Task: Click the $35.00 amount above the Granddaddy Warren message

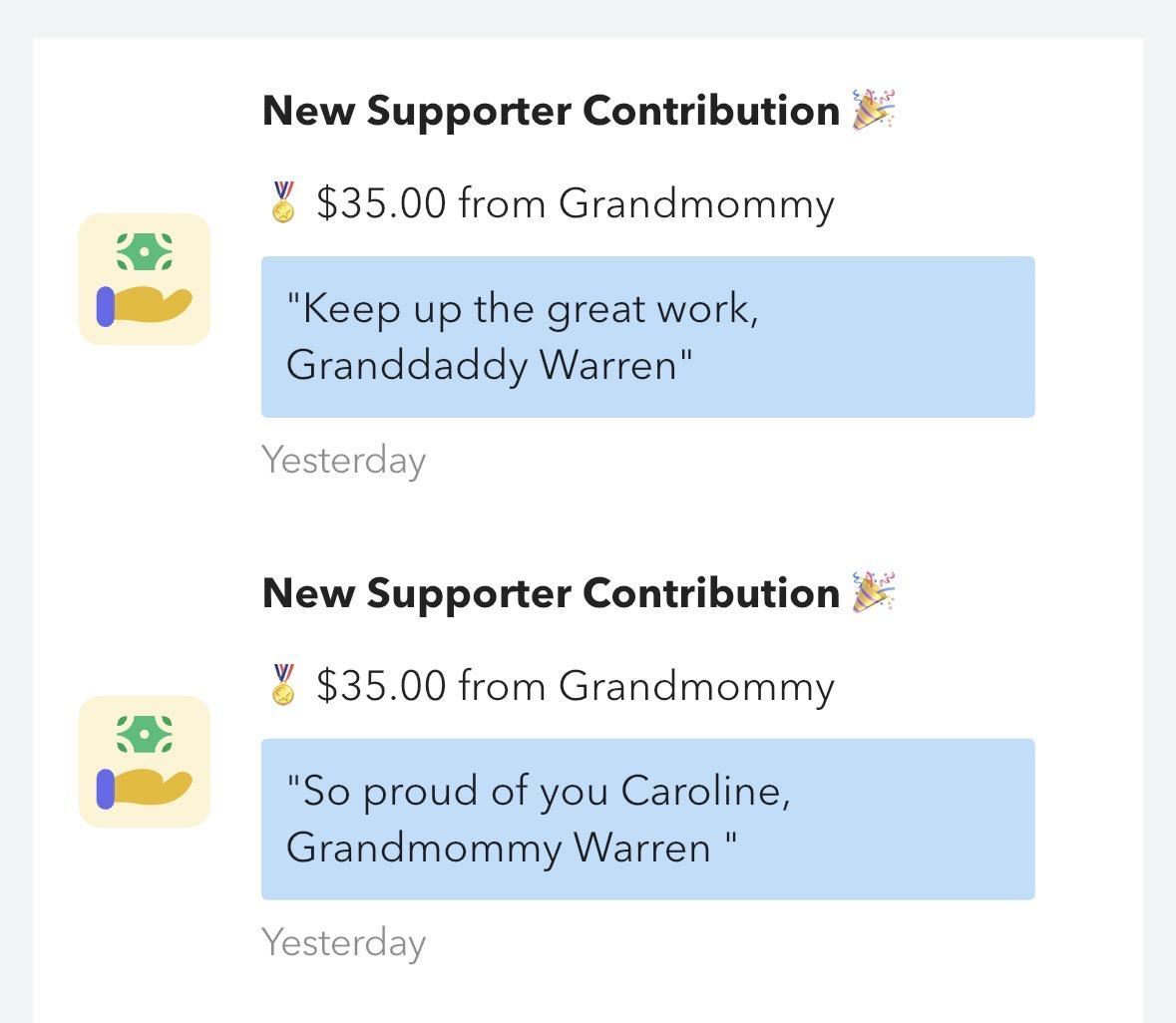Action: 381,203
